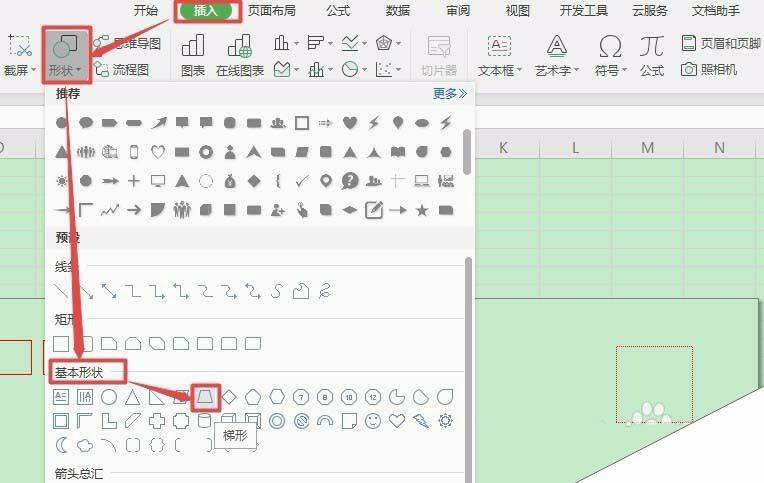The width and height of the screenshot is (764, 483).
Task: Open the 文档助手 ribbon tab
Action: 715,11
